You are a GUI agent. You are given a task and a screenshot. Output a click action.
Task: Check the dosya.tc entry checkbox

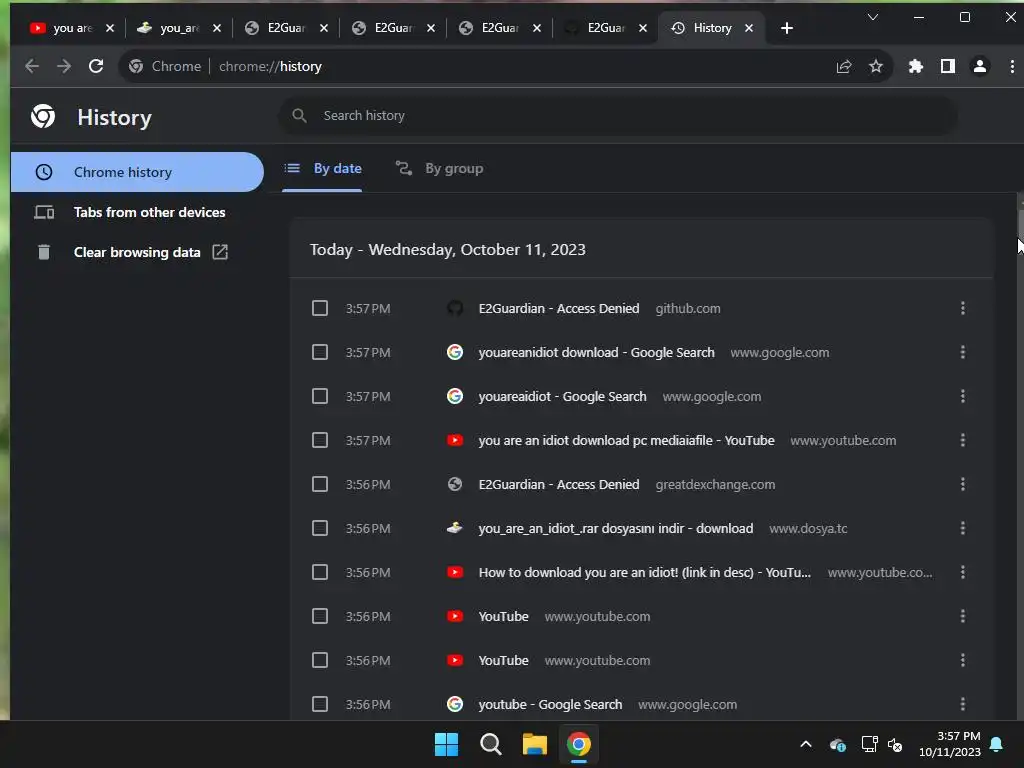coord(319,528)
